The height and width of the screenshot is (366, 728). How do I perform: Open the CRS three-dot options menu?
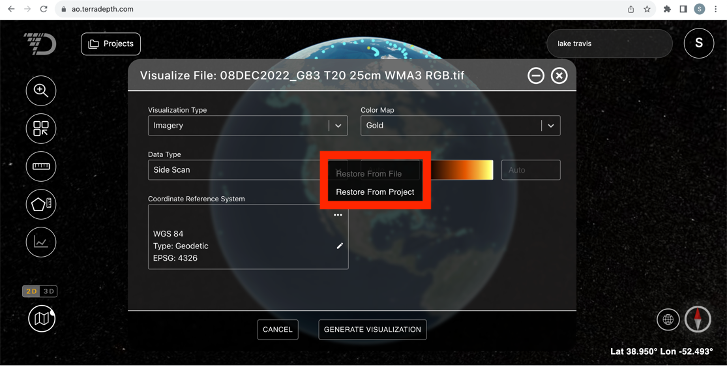[x=338, y=215]
